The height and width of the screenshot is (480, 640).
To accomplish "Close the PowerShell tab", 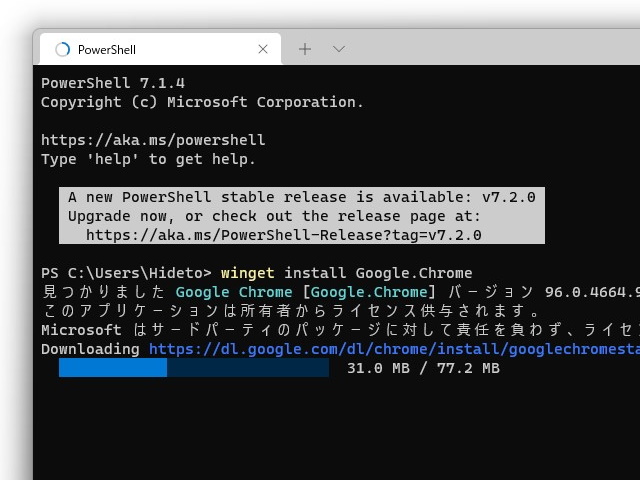I will tap(263, 49).
